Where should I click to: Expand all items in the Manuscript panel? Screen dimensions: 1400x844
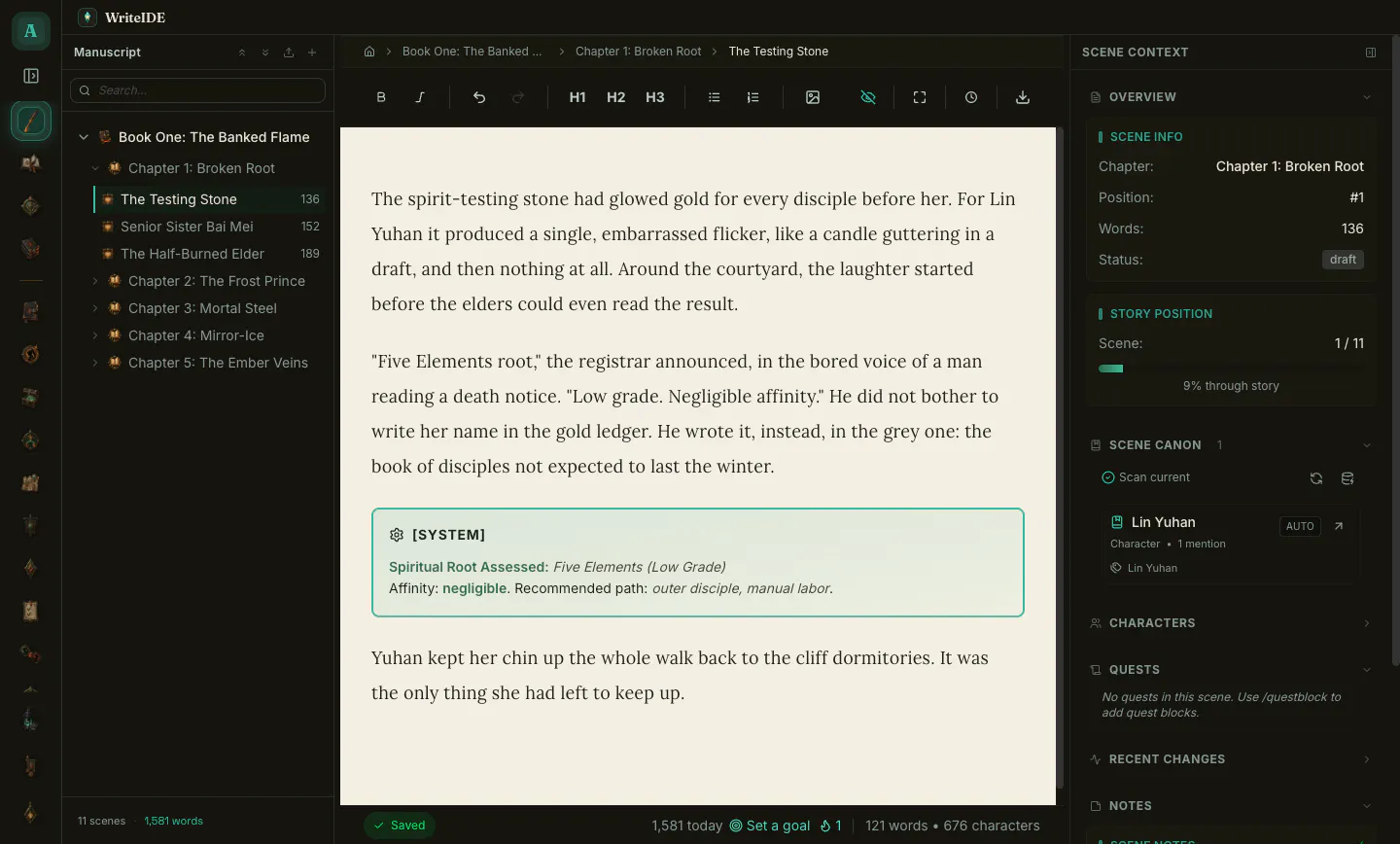coord(265,53)
